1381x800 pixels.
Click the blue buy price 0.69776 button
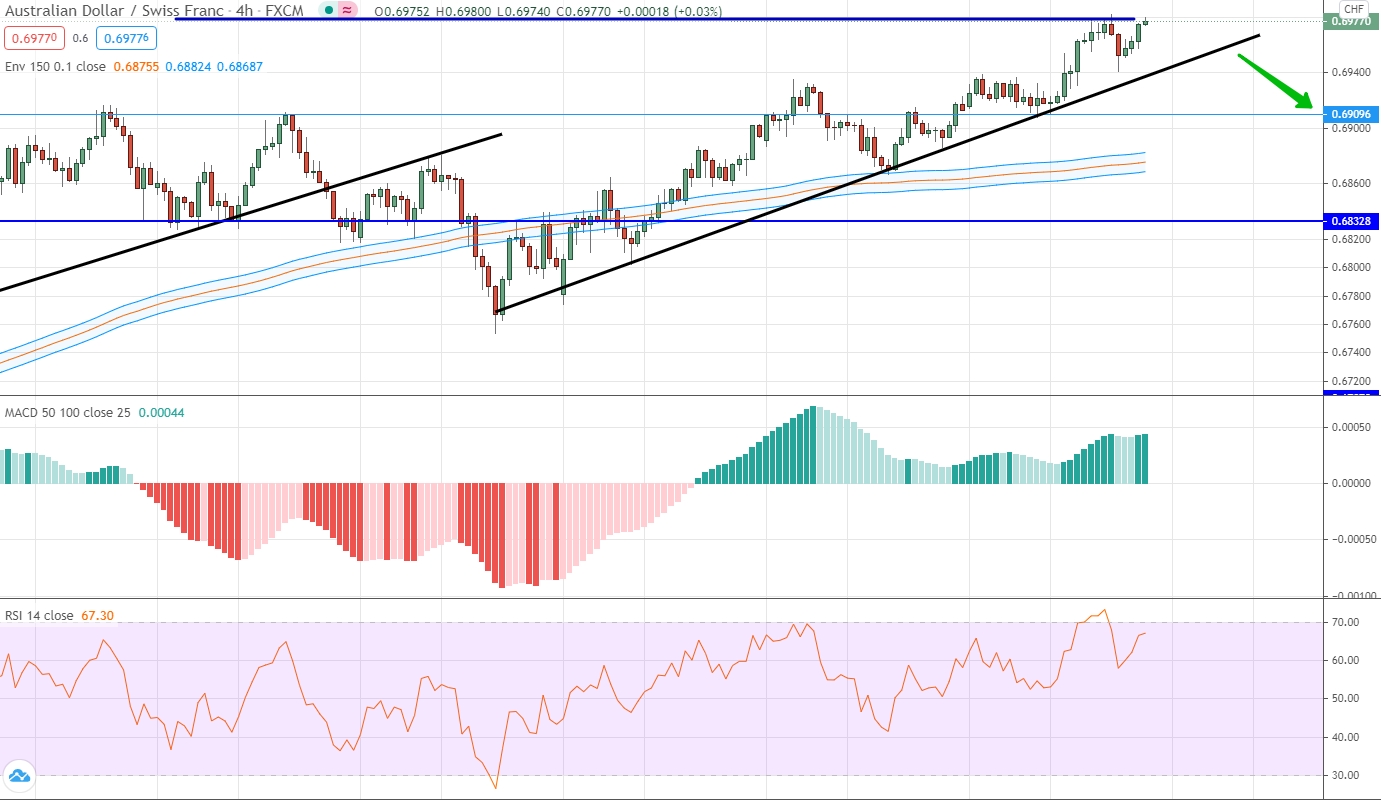127,39
